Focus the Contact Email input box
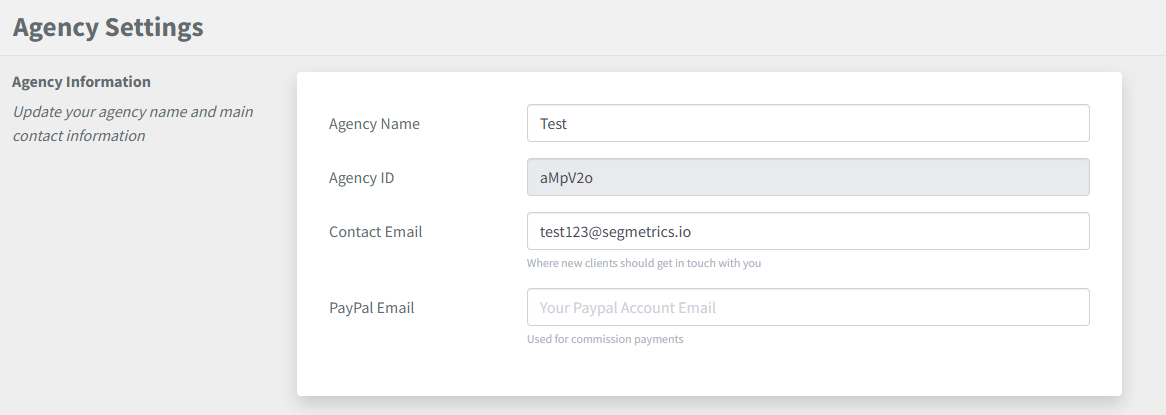 [807, 231]
